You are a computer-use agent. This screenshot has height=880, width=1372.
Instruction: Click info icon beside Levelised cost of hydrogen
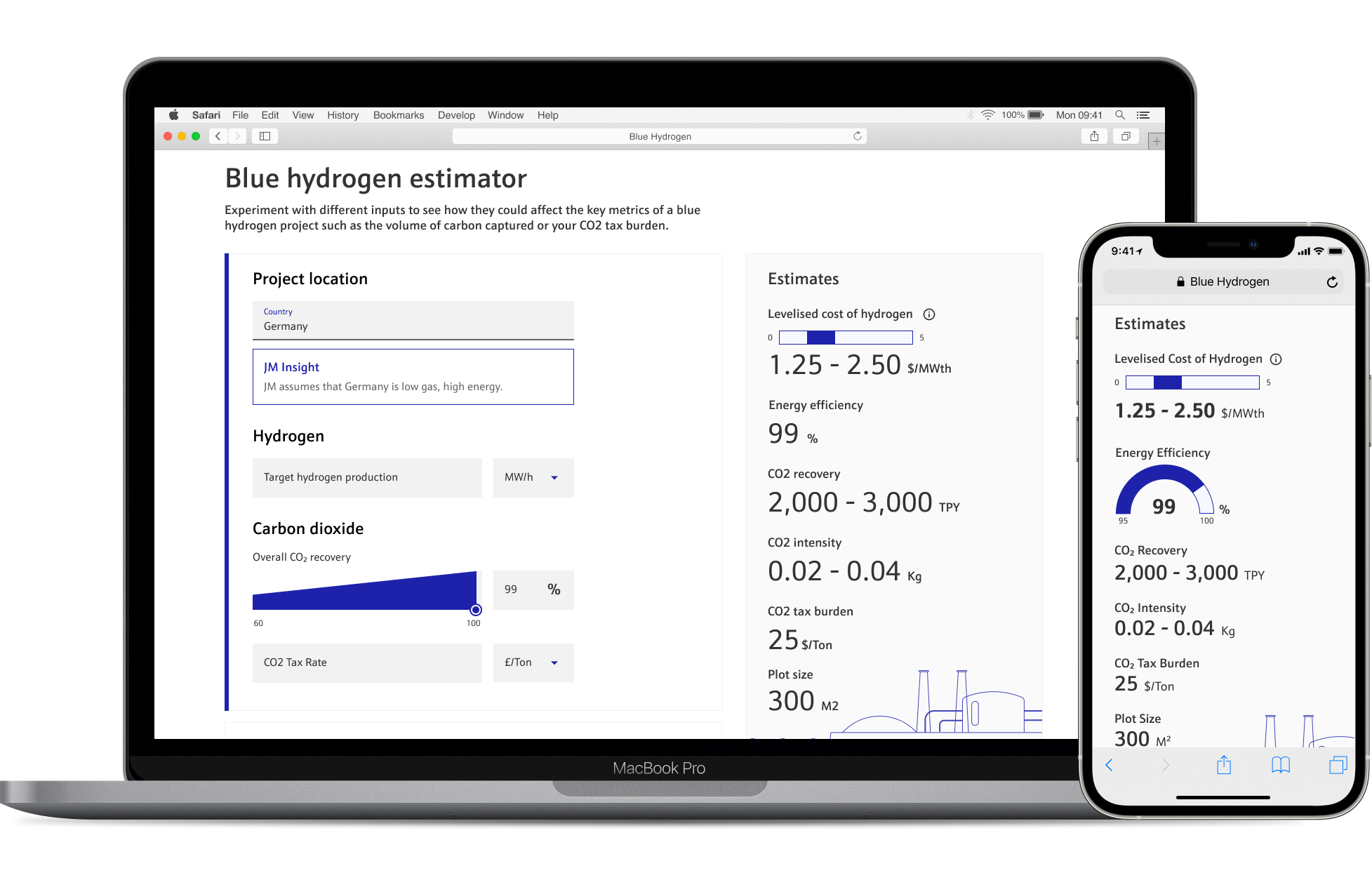point(928,314)
